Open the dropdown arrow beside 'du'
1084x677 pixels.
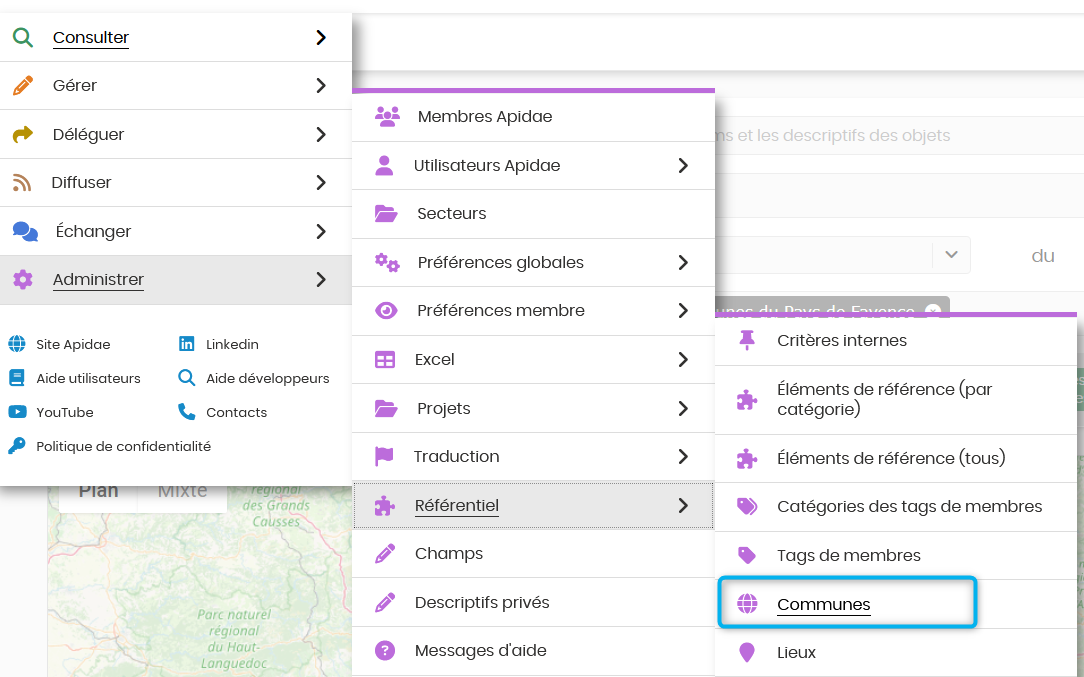coord(951,254)
